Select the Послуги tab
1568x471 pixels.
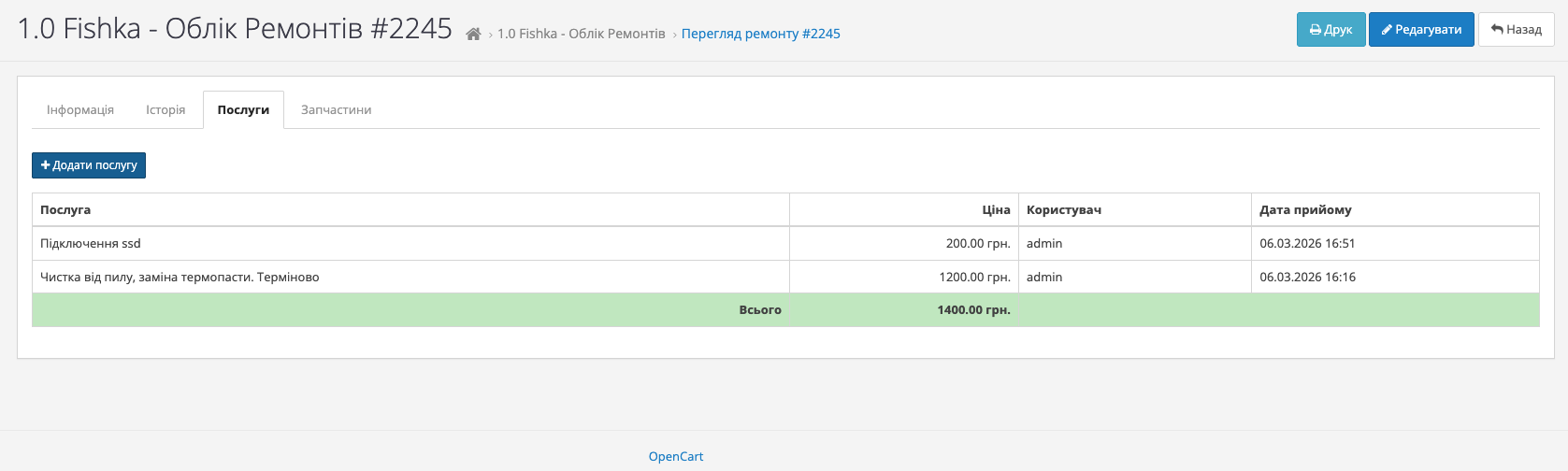[243, 109]
